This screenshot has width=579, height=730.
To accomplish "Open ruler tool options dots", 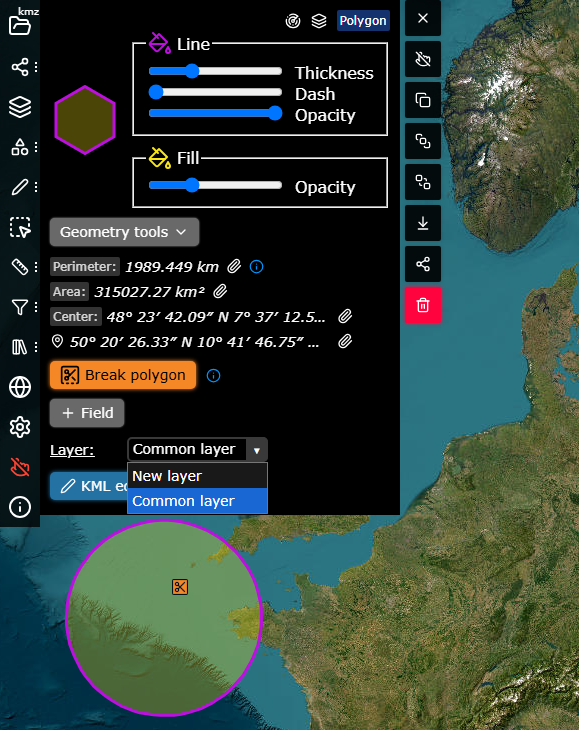I will click(36, 267).
